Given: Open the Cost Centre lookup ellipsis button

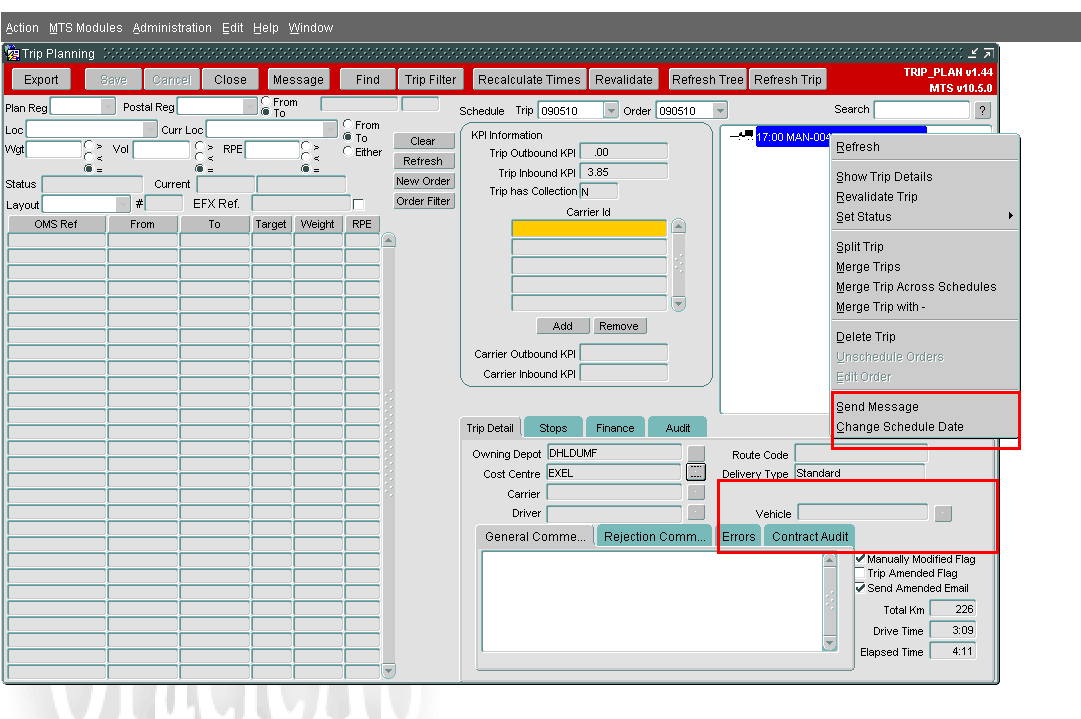Looking at the screenshot, I should (696, 473).
